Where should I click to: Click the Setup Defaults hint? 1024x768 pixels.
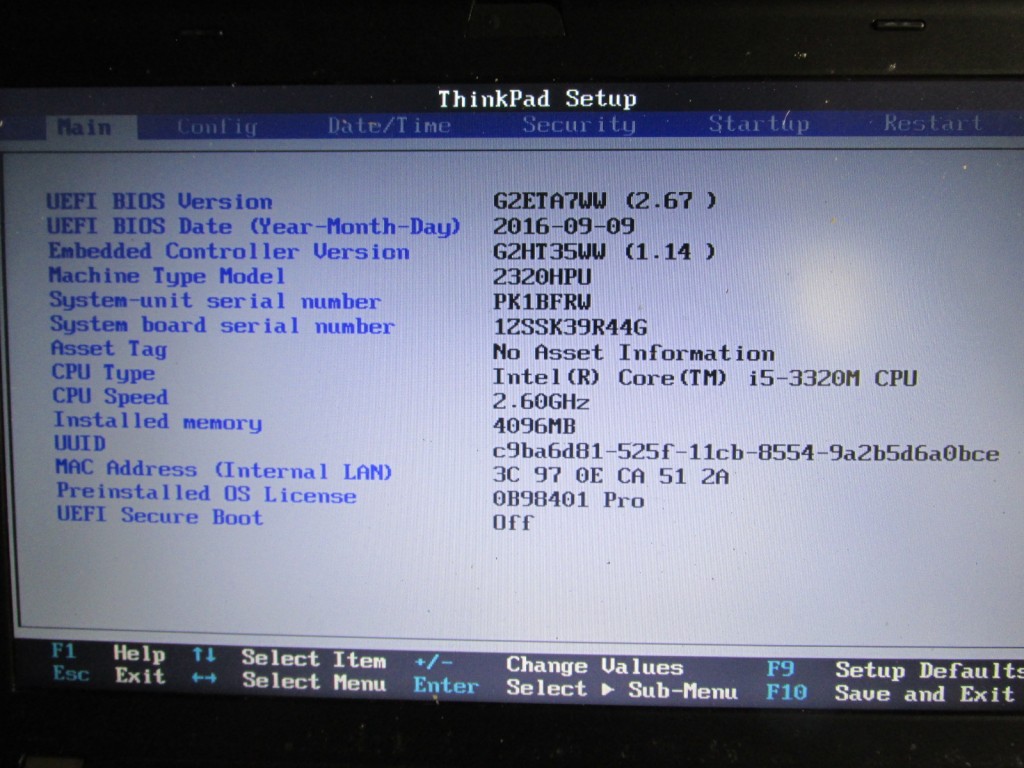pos(929,670)
